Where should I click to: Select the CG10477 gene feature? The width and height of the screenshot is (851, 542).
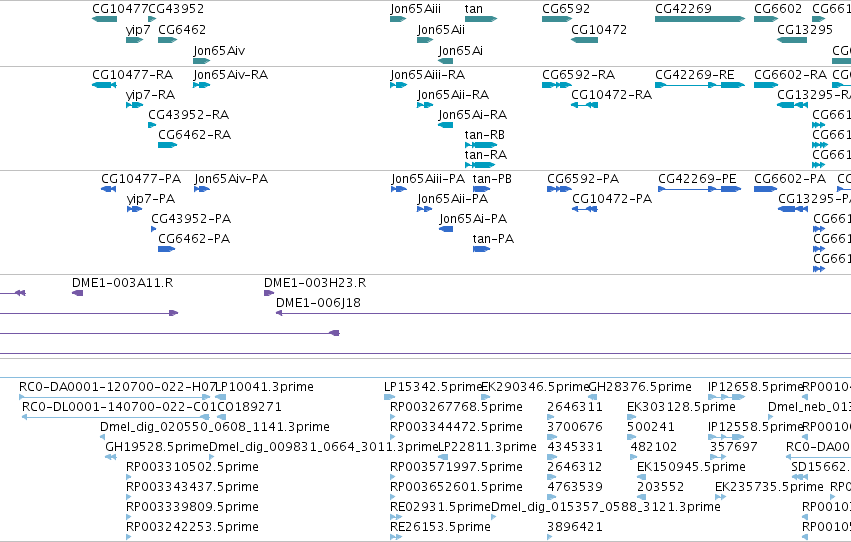point(105,19)
